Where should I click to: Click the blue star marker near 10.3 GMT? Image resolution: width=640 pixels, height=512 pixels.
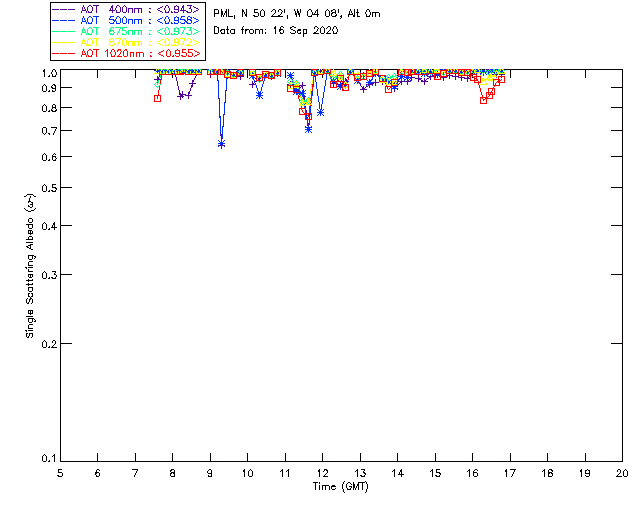click(259, 95)
